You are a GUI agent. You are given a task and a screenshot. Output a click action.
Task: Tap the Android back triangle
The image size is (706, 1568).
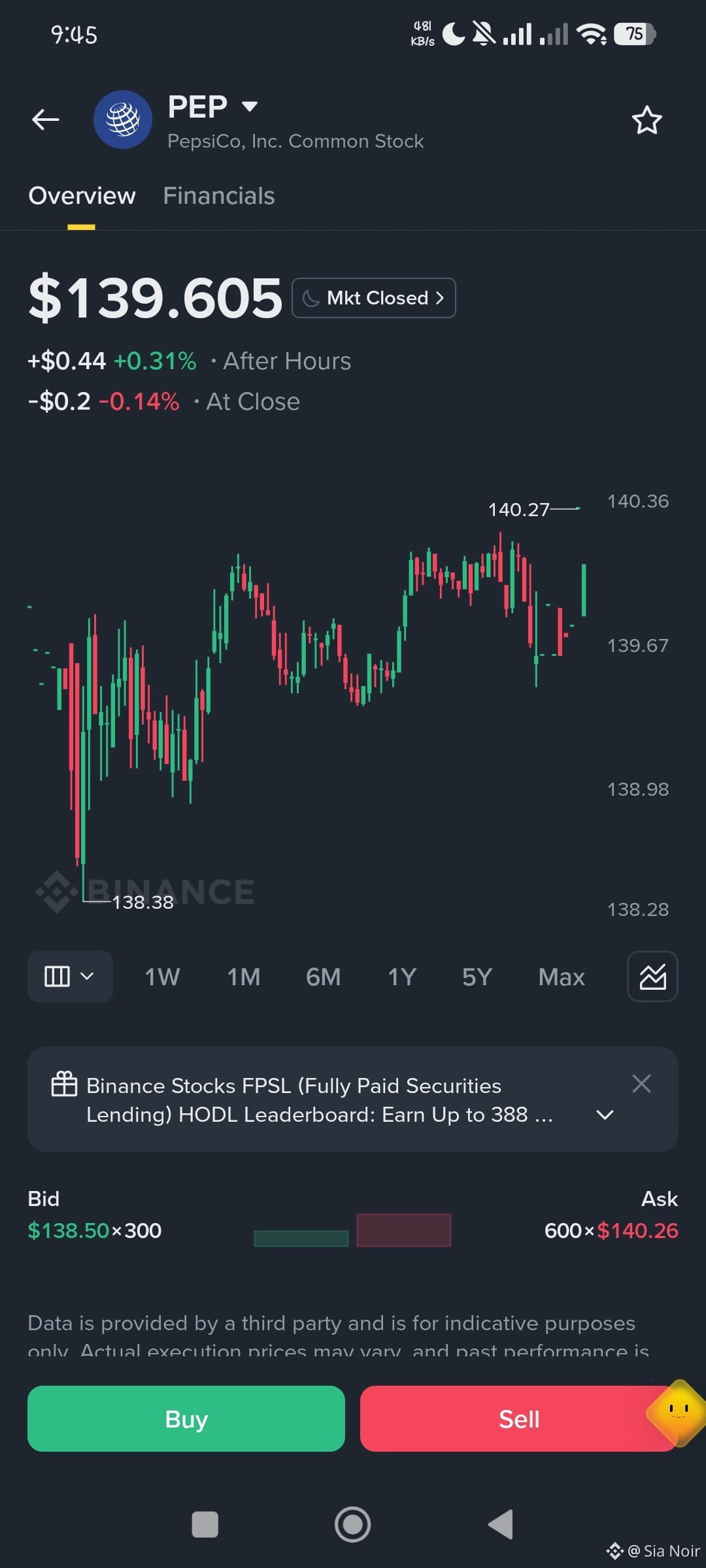coord(501,1524)
